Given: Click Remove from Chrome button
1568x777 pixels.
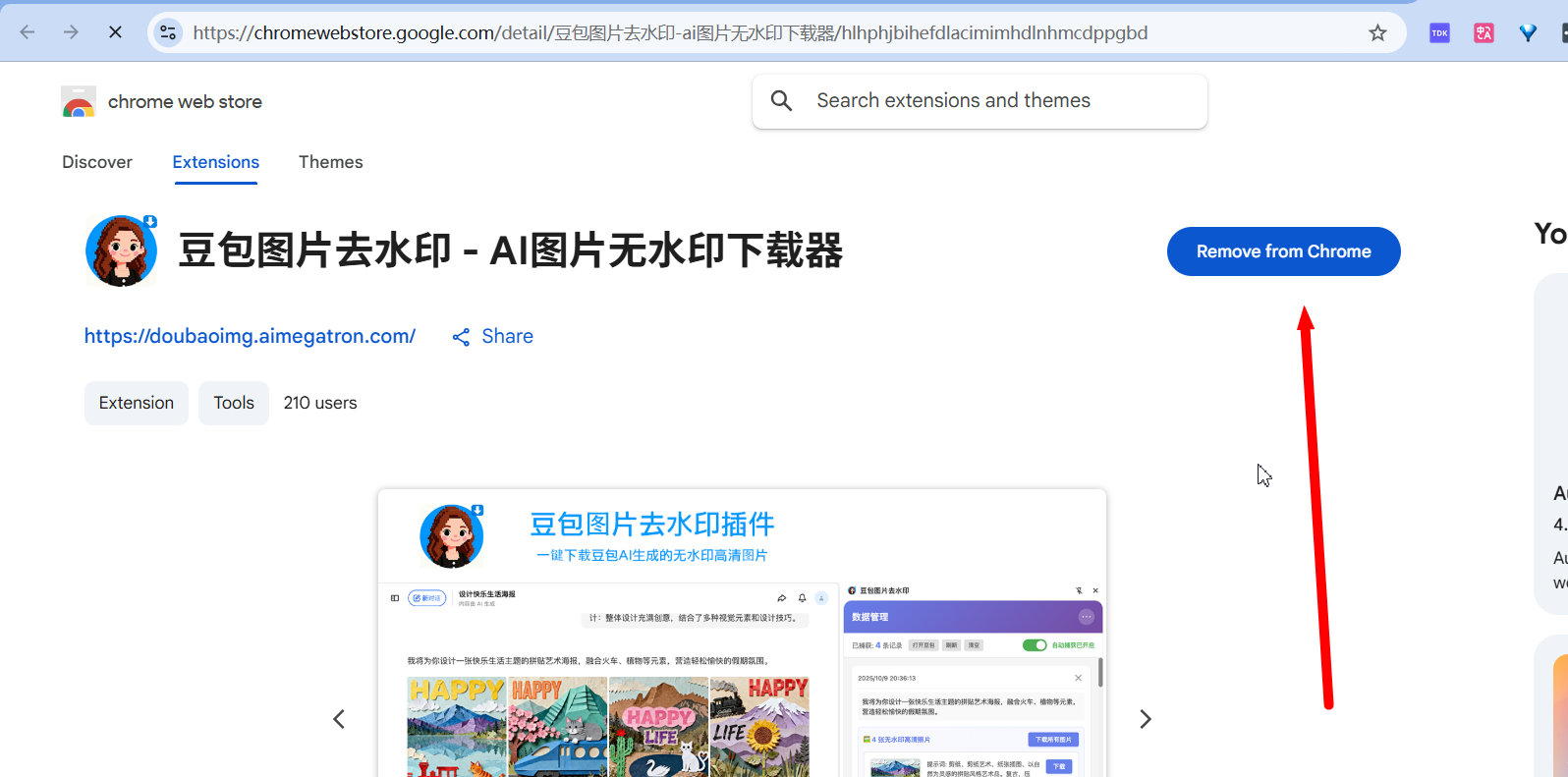Looking at the screenshot, I should click(x=1283, y=251).
